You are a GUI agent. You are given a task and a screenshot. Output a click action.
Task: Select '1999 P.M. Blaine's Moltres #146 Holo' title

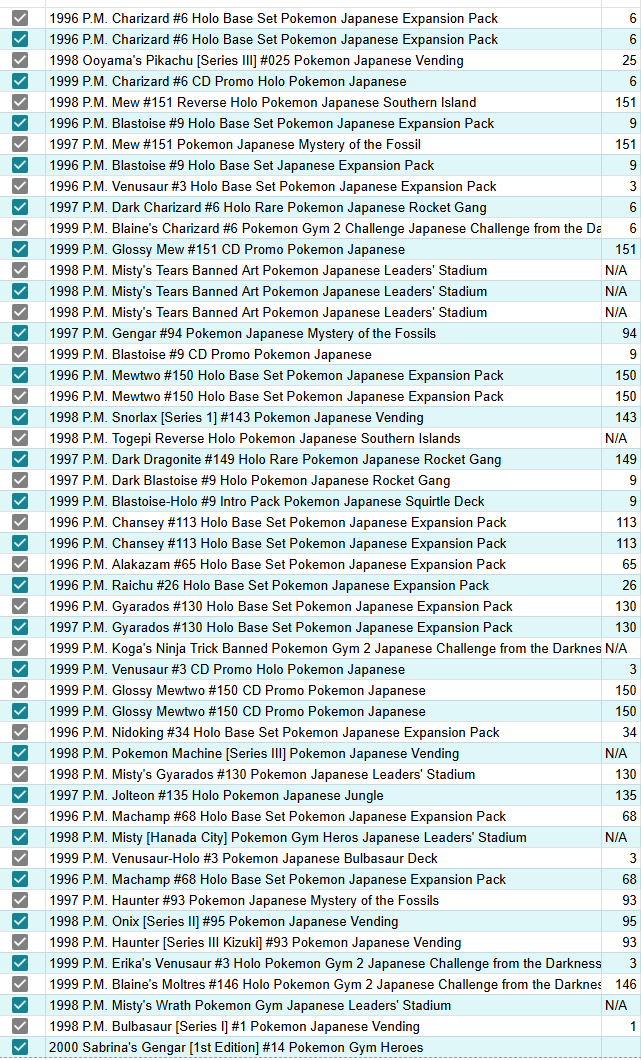pos(325,984)
